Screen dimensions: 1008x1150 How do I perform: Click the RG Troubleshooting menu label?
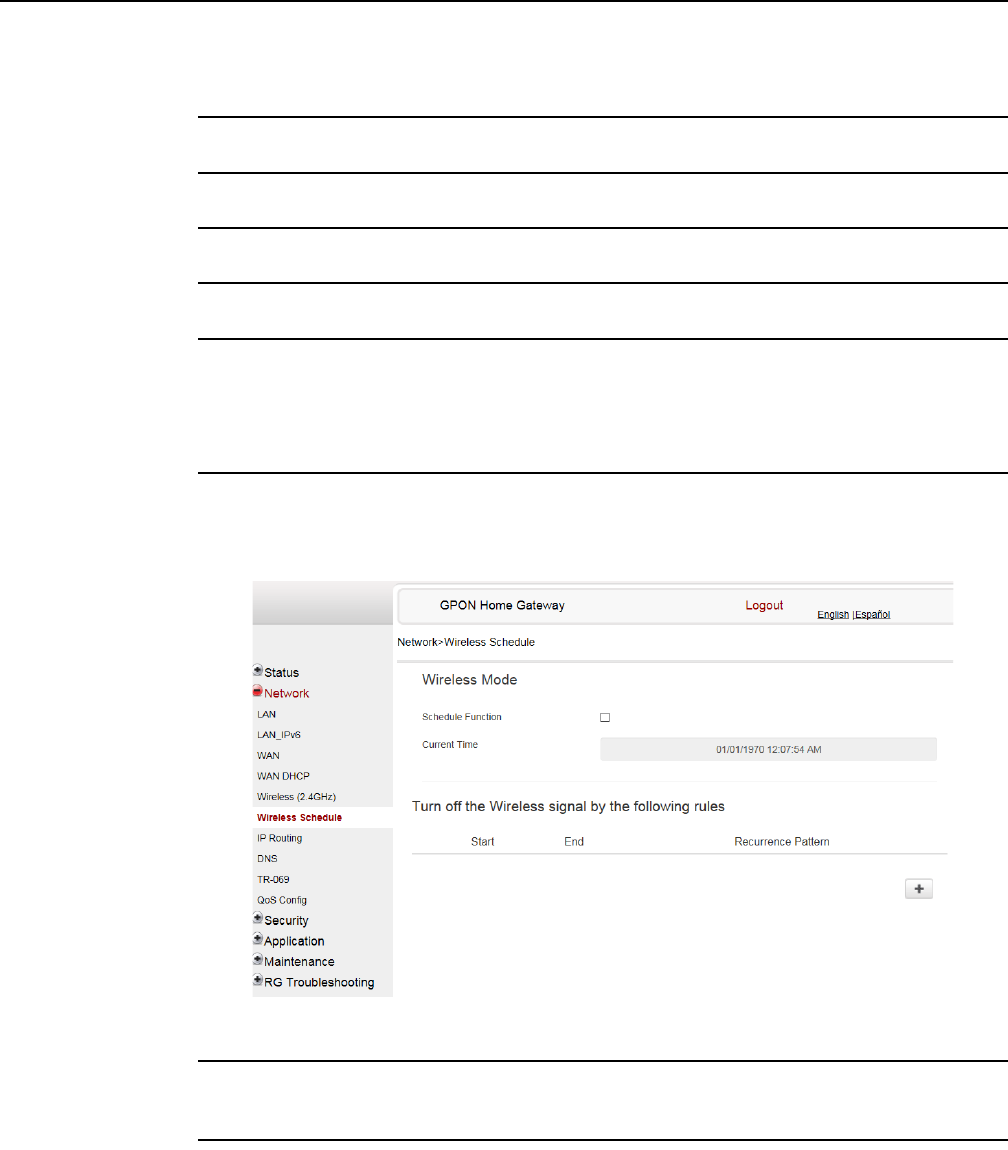click(x=319, y=982)
